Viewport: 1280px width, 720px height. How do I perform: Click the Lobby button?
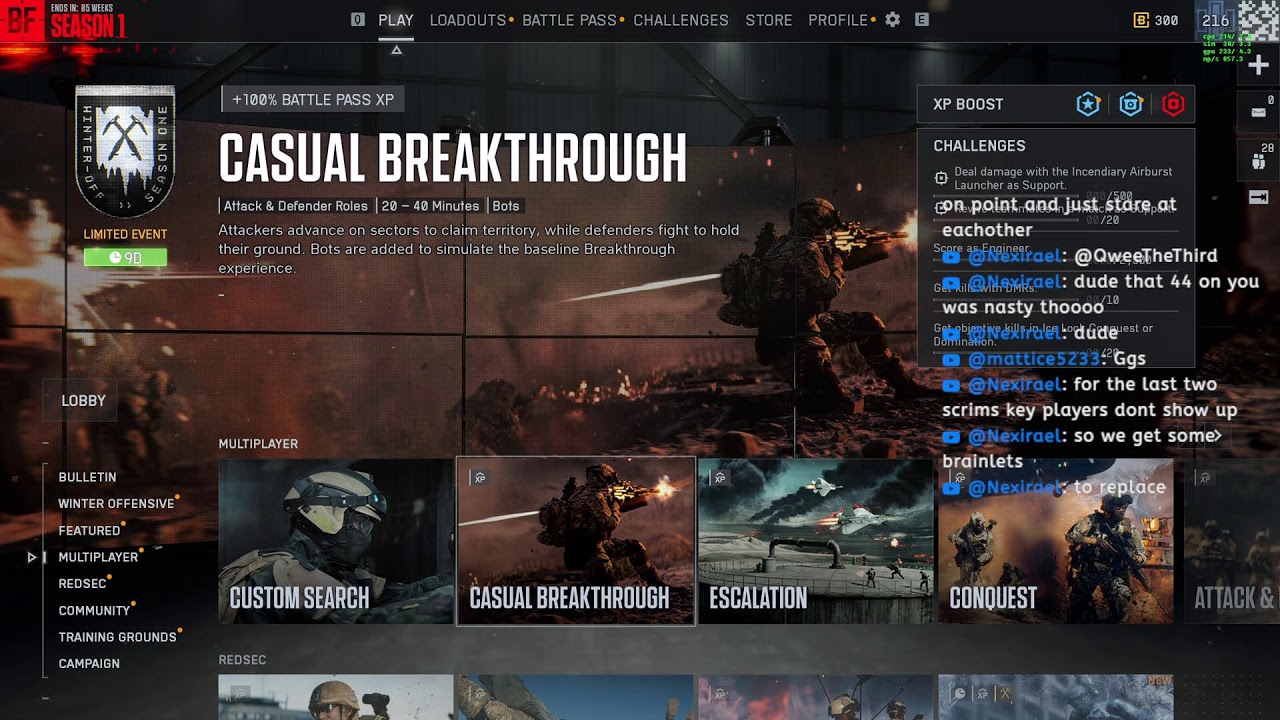coord(84,400)
